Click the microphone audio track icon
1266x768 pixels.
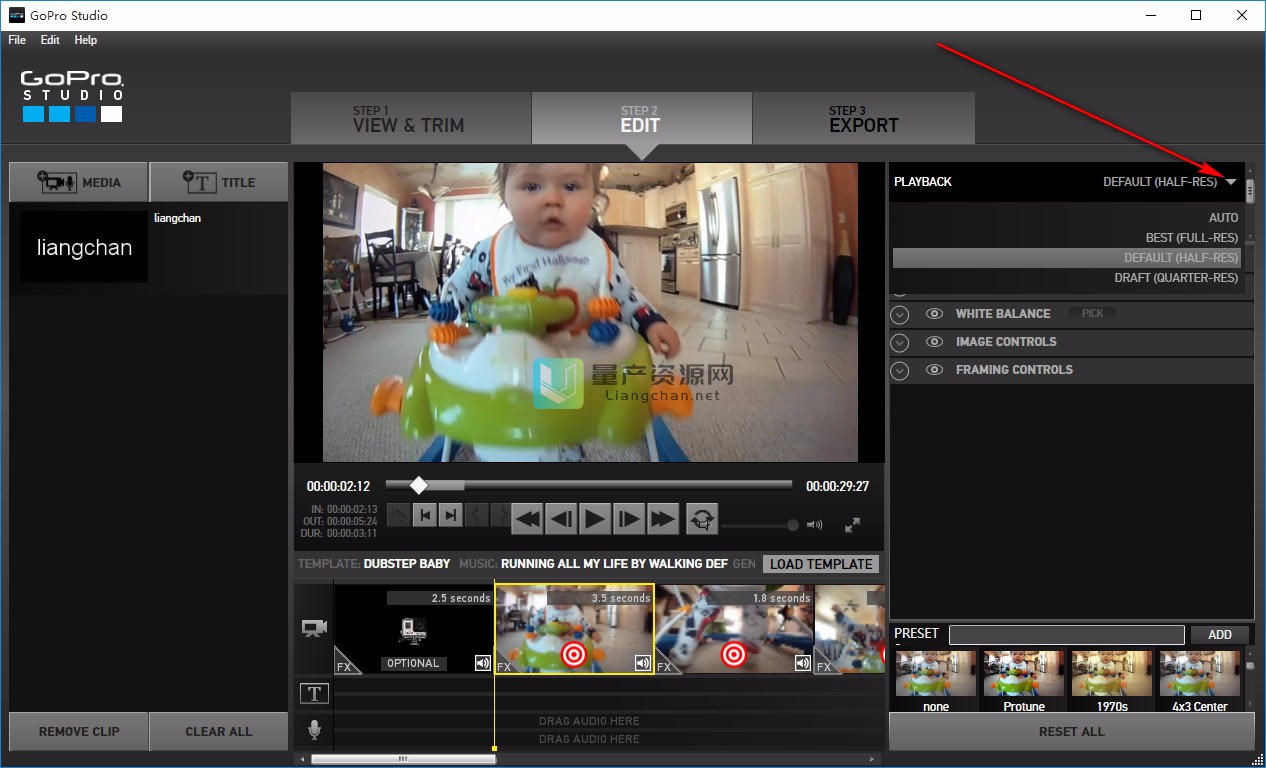coord(314,730)
